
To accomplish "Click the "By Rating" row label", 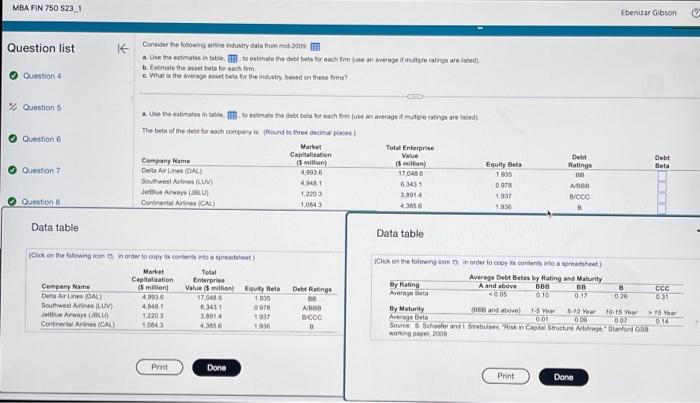I will pos(404,284).
